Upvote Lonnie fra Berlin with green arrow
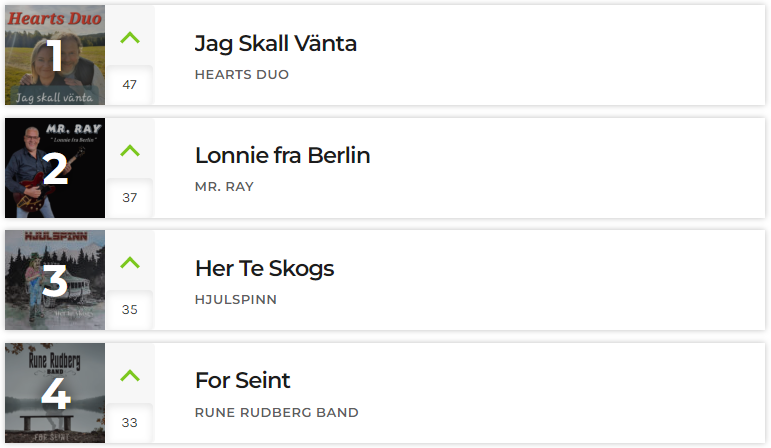This screenshot has width=771, height=448. [130, 150]
